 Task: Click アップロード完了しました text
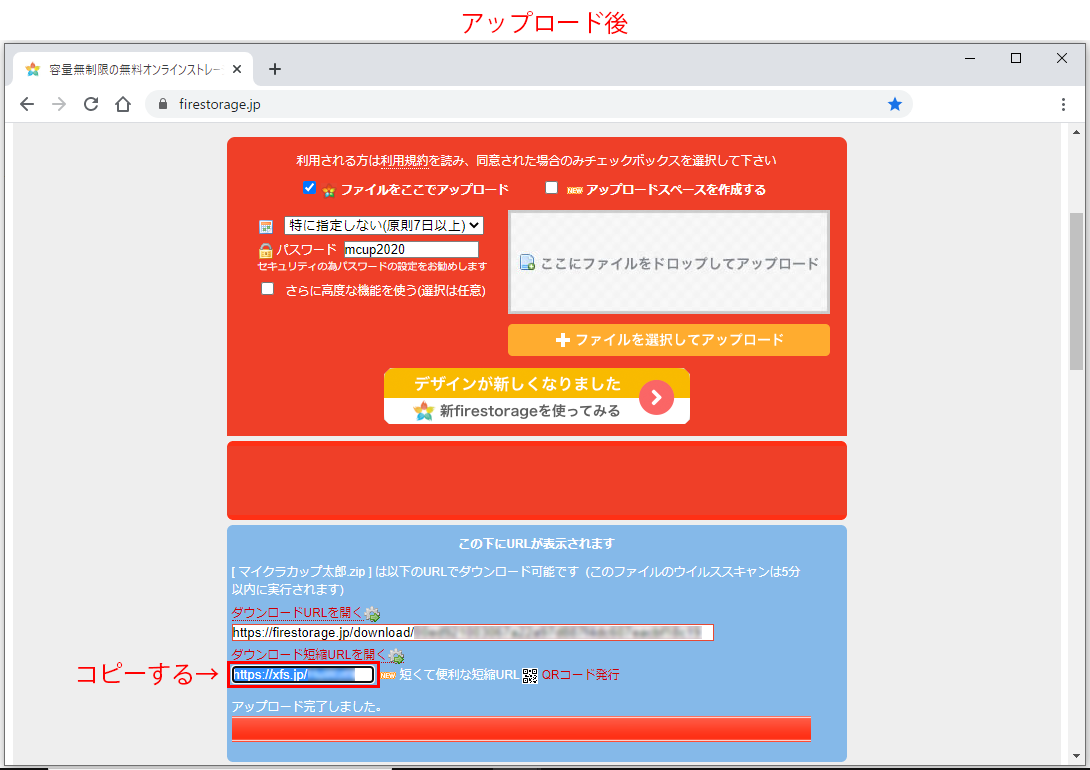coord(307,707)
